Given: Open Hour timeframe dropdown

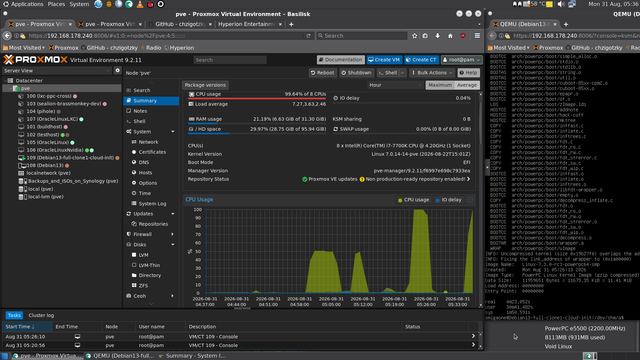Looking at the screenshot, I should [395, 85].
